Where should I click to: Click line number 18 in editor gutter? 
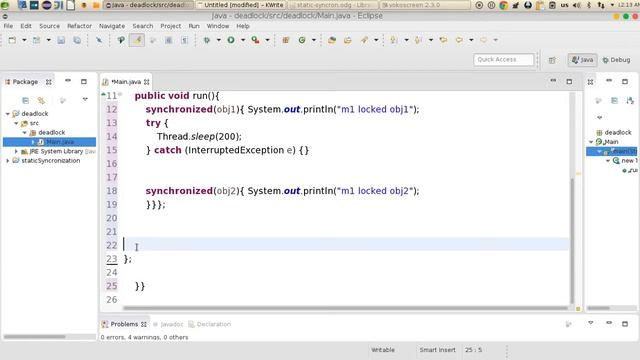[x=111, y=191]
